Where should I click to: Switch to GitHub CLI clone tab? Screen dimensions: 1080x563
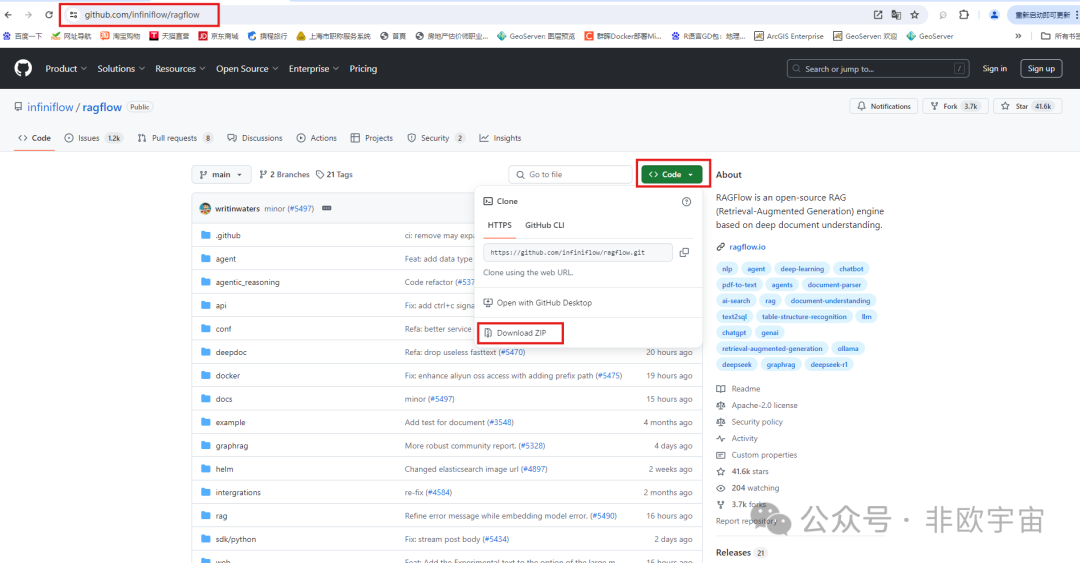click(545, 225)
